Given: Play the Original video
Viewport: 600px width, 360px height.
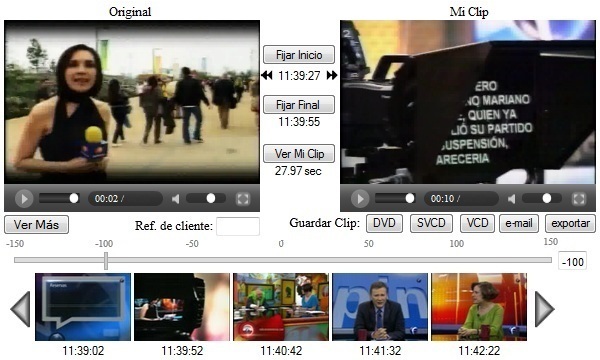Looking at the screenshot, I should point(24,199).
